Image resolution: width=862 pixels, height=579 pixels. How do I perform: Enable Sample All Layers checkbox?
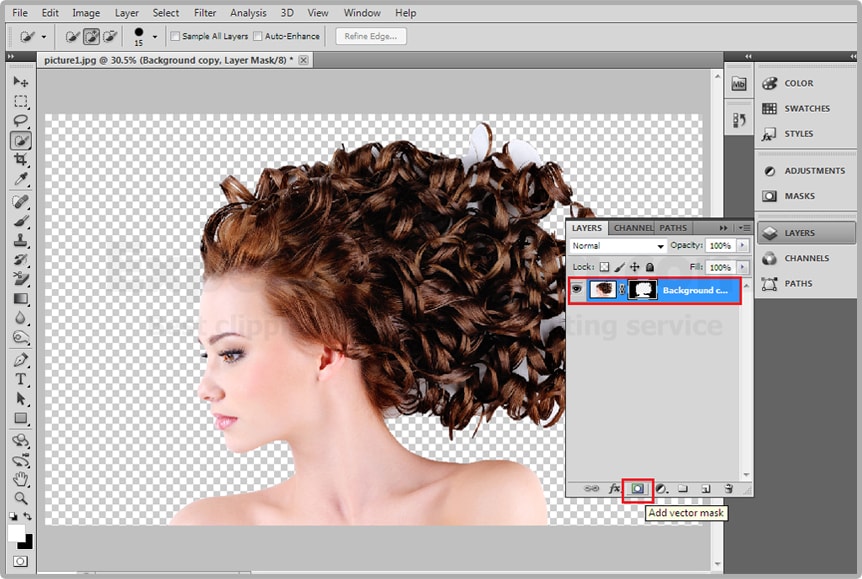[x=176, y=37]
